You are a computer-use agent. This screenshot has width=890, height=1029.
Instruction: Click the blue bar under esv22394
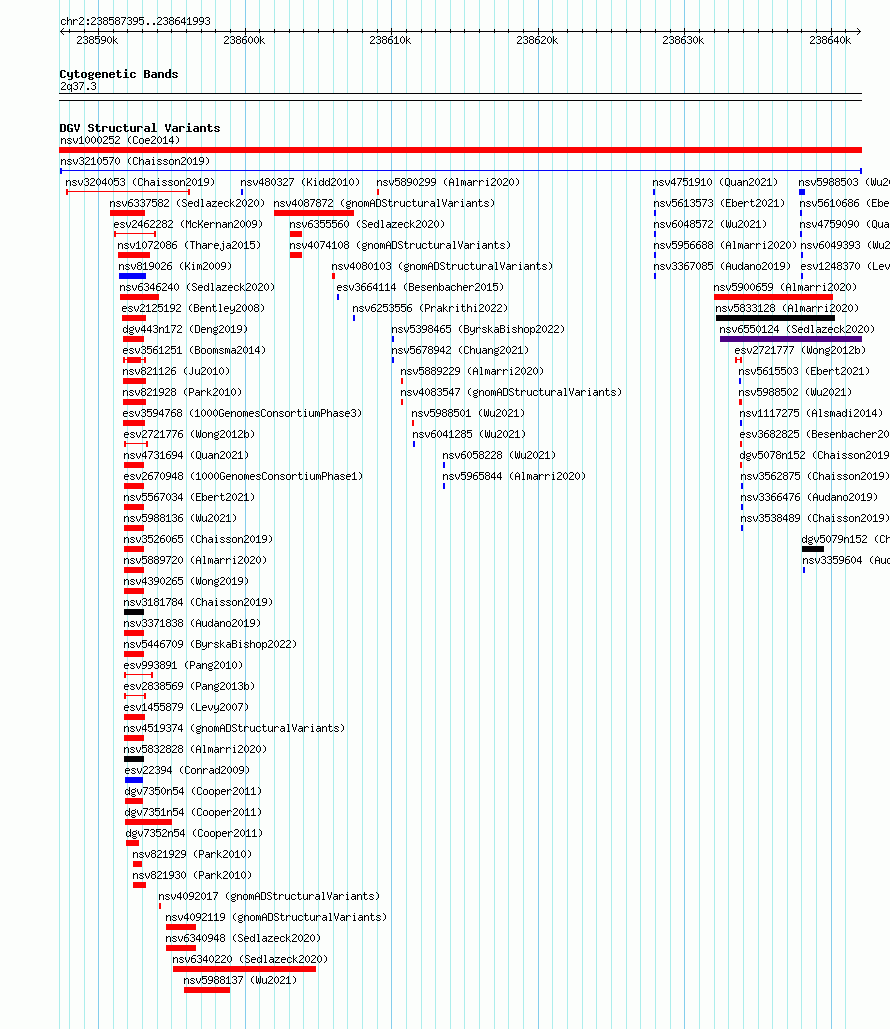[134, 780]
